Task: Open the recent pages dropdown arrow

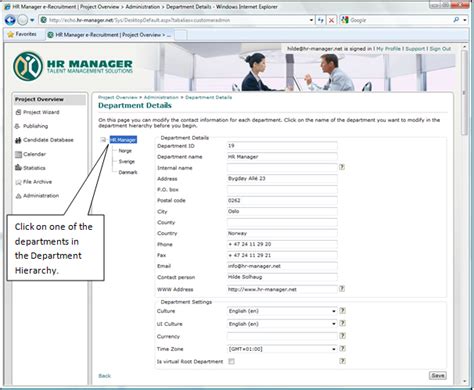Action: (x=32, y=20)
